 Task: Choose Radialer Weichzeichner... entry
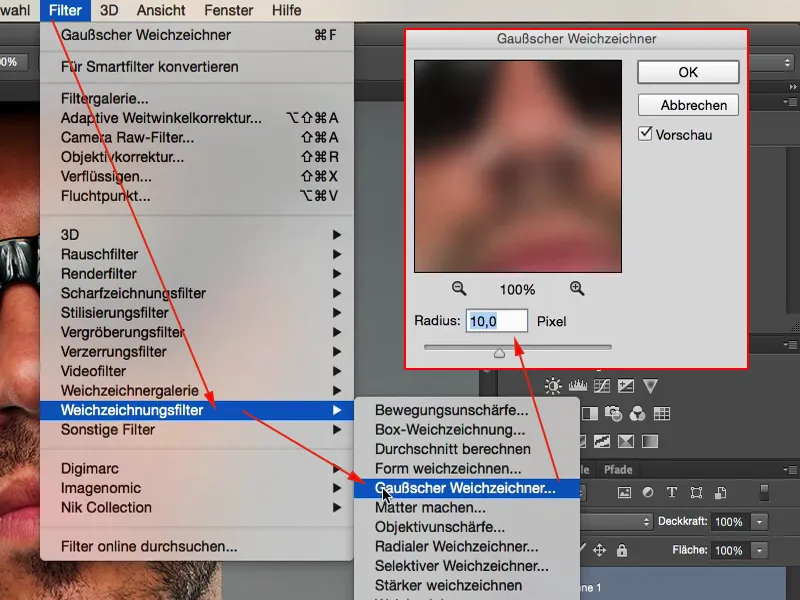[x=467, y=546]
